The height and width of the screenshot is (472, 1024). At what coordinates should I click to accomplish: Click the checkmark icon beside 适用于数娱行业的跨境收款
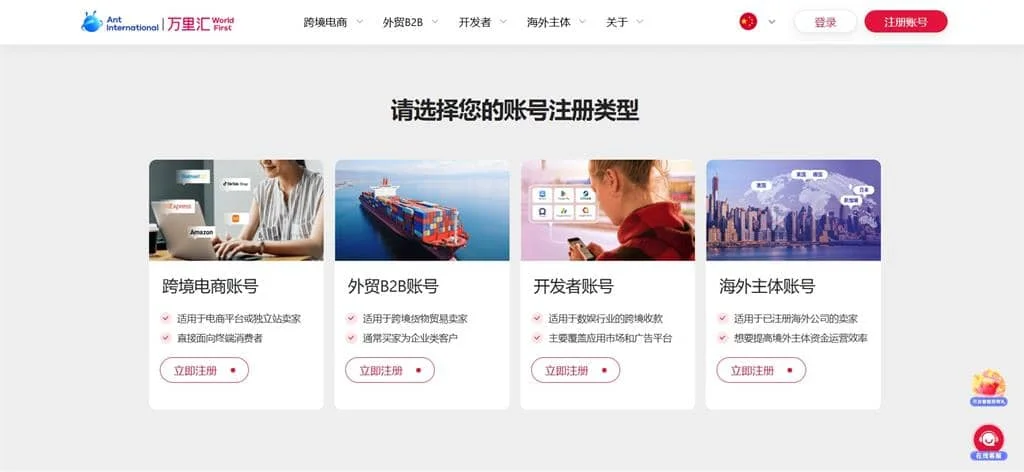(537, 319)
